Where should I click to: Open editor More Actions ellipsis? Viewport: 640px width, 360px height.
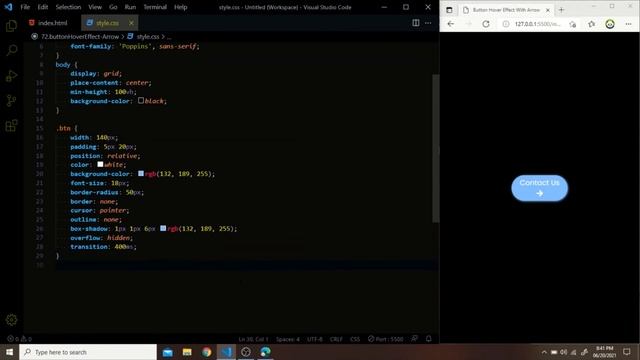tap(428, 23)
